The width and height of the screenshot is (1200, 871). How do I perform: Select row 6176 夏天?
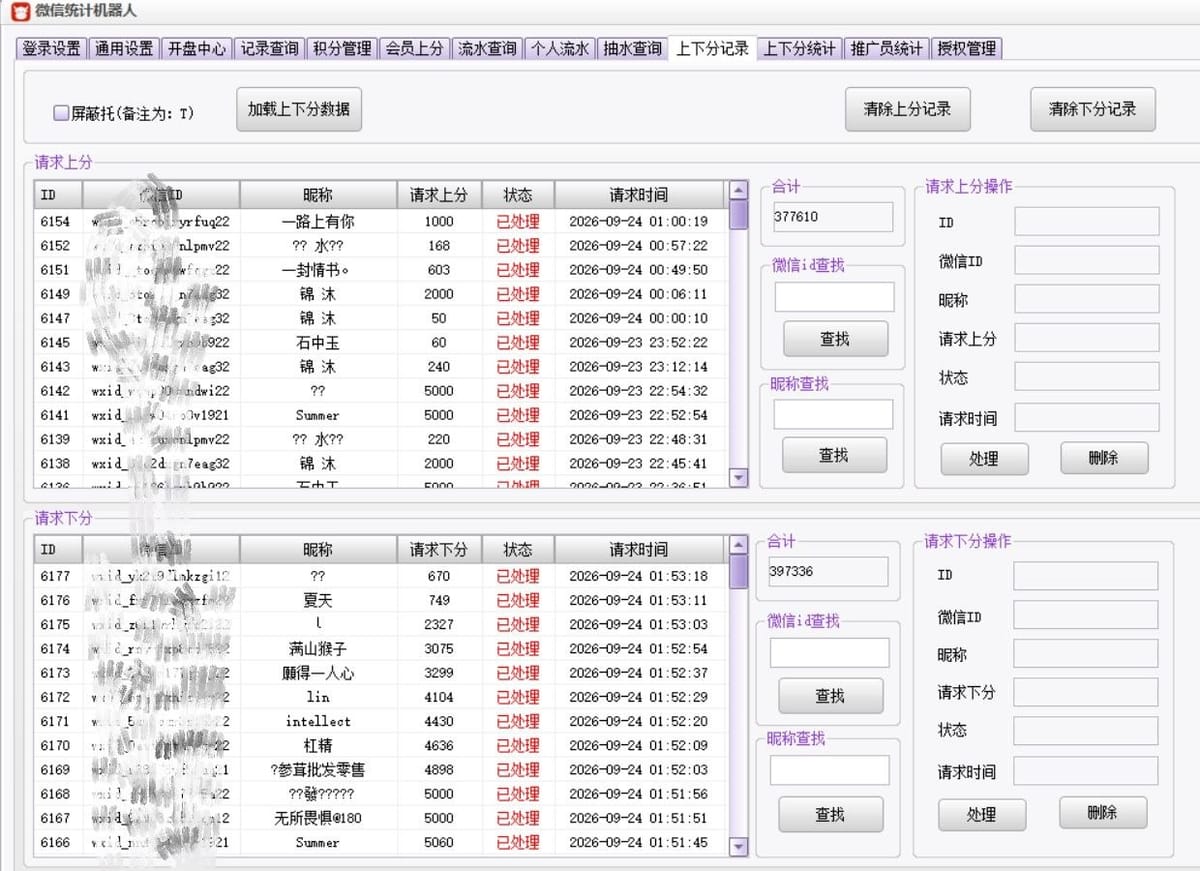380,601
